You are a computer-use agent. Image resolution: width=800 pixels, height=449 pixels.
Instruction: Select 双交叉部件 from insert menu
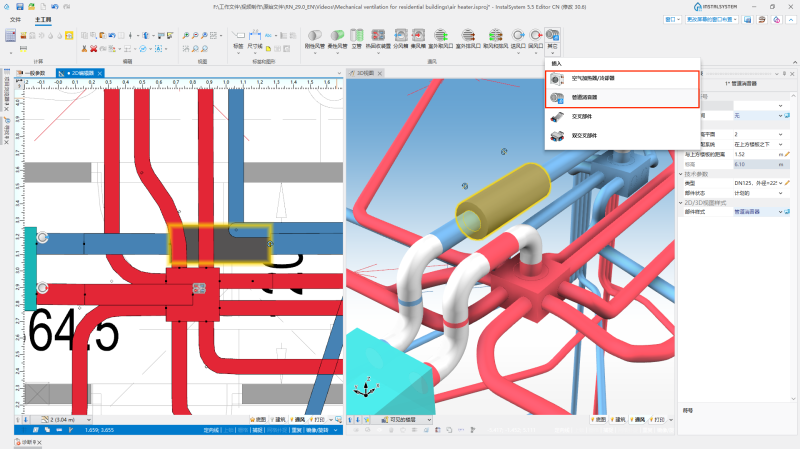(622, 136)
